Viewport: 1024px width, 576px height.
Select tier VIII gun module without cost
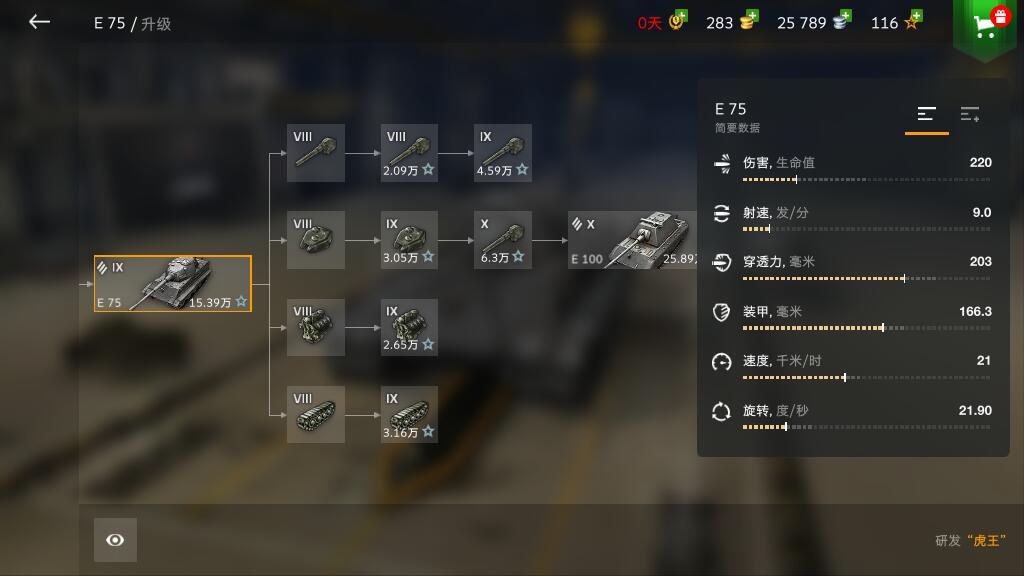point(315,153)
